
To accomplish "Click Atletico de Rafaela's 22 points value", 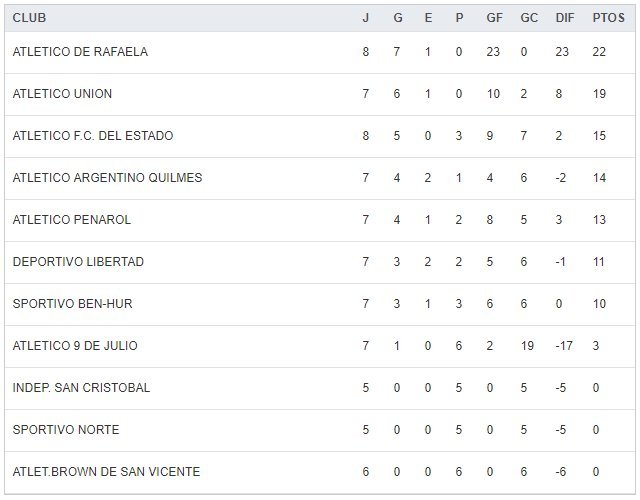I will 601,52.
